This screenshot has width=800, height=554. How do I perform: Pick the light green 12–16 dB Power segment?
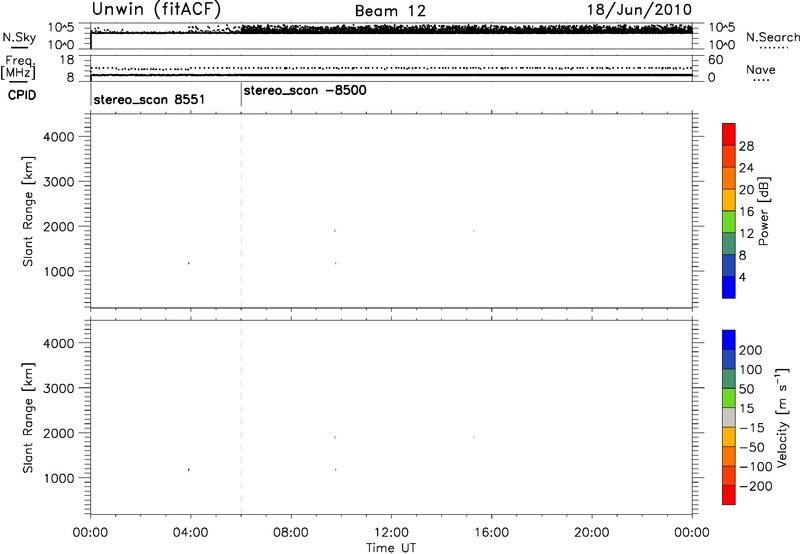point(729,221)
